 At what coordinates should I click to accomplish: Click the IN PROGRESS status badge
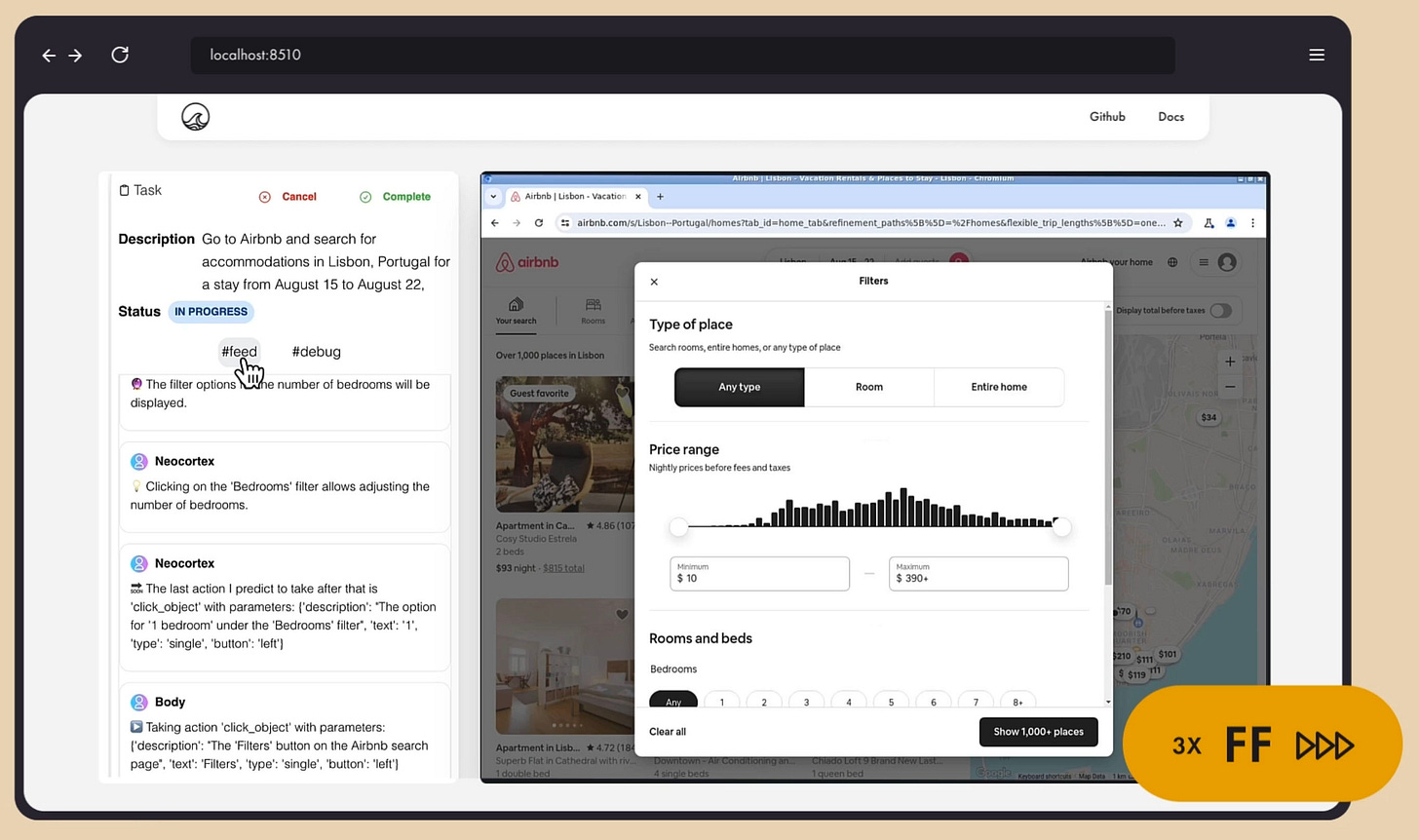tap(211, 312)
